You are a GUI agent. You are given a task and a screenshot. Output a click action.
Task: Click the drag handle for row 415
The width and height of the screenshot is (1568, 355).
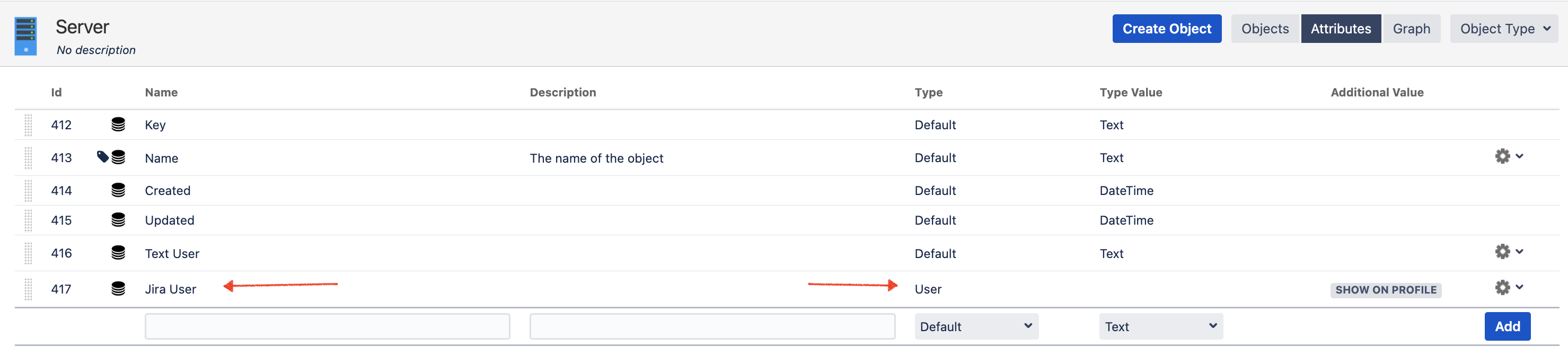click(28, 220)
